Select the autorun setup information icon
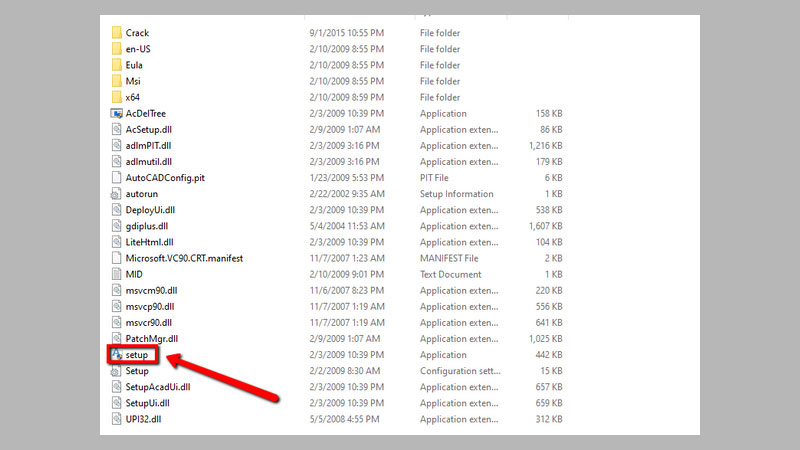 tap(116, 194)
